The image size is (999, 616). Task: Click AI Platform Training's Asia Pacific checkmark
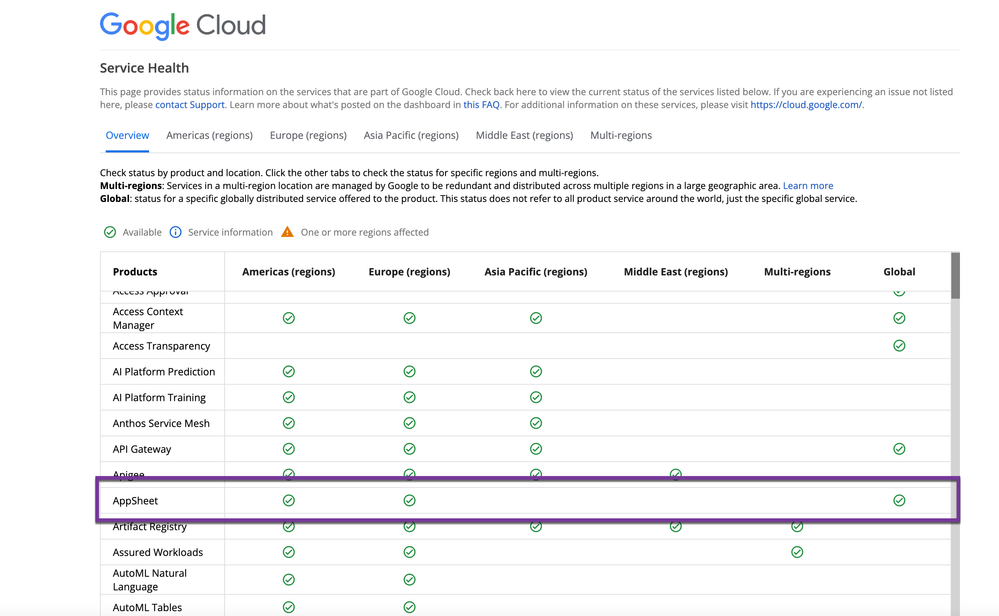[536, 398]
